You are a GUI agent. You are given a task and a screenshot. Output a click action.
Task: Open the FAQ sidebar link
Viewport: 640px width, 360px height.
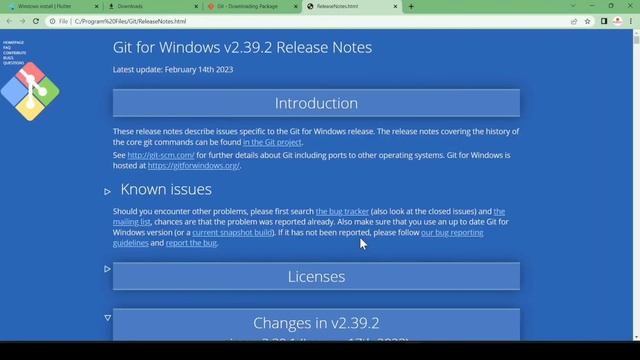(x=7, y=48)
